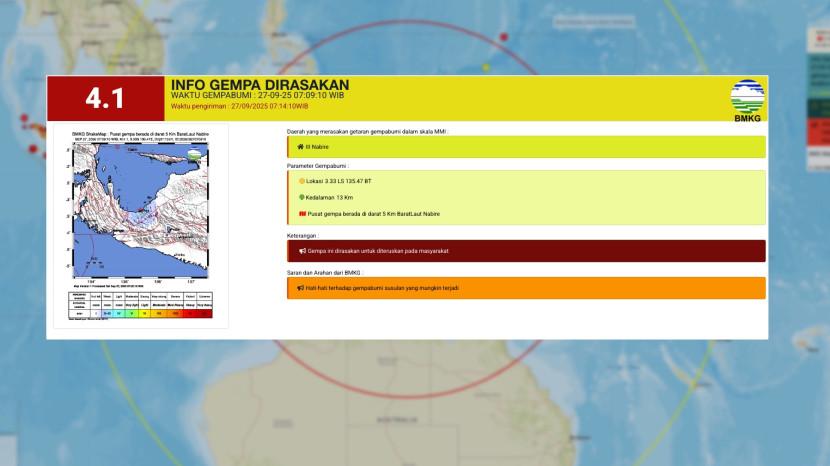Click the orange circle icon next to Lokasi
Image resolution: width=830 pixels, height=466 pixels.
pyautogui.click(x=301, y=181)
